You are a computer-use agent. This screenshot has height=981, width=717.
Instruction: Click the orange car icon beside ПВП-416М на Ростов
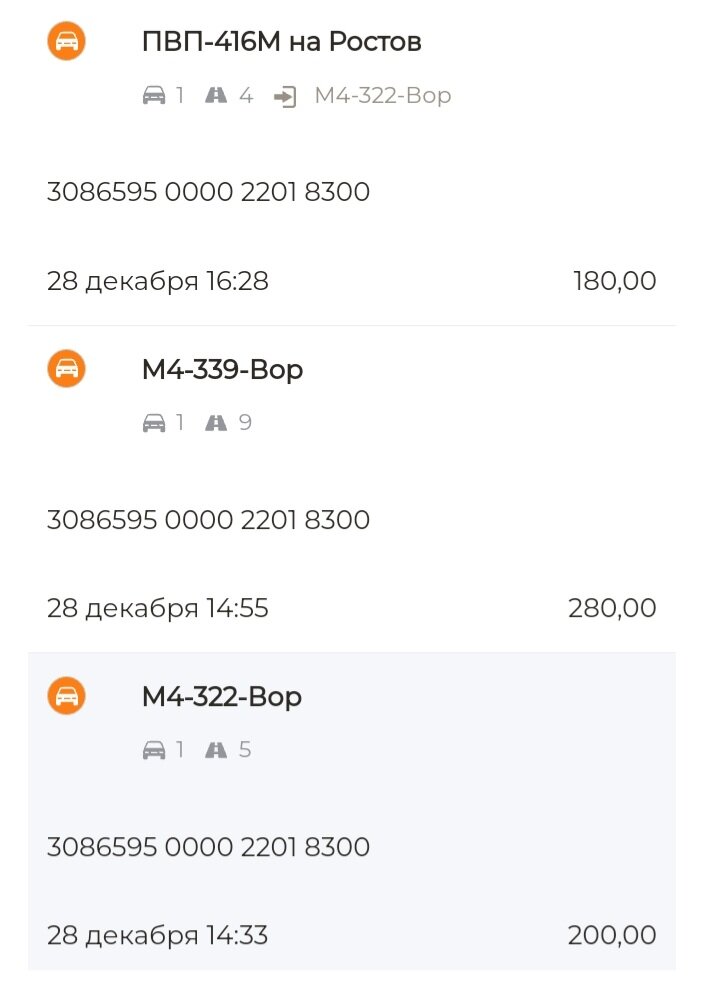click(x=66, y=42)
